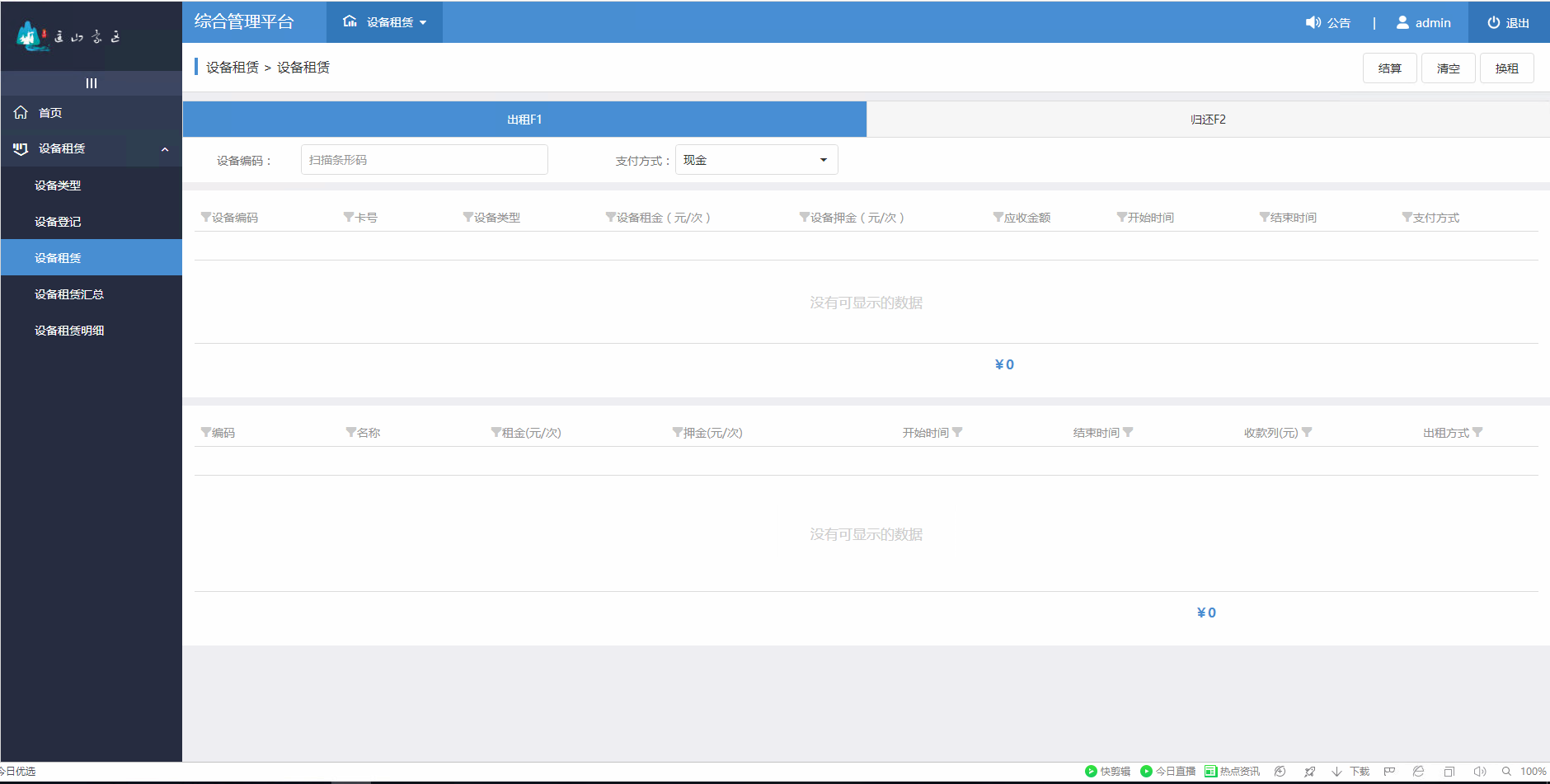The height and width of the screenshot is (784, 1550).
Task: Expand 设备租赁 dropdown in top navigation
Action: click(x=385, y=22)
